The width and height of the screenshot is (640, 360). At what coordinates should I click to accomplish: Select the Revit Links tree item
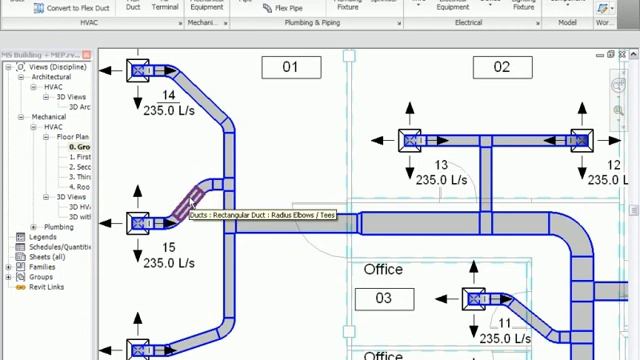tap(47, 287)
